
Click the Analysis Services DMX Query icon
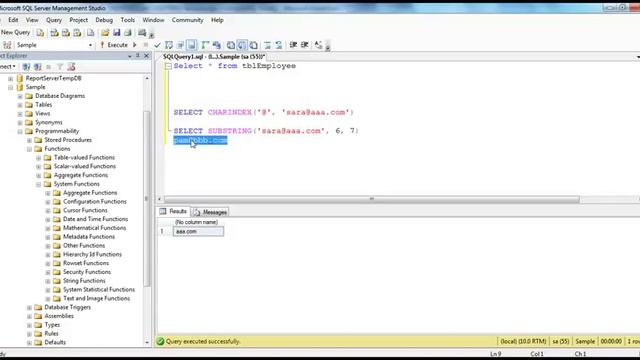66,33
